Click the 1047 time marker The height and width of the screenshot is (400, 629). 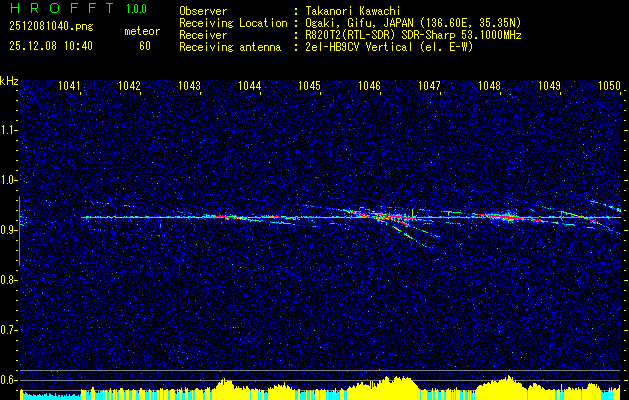click(429, 85)
